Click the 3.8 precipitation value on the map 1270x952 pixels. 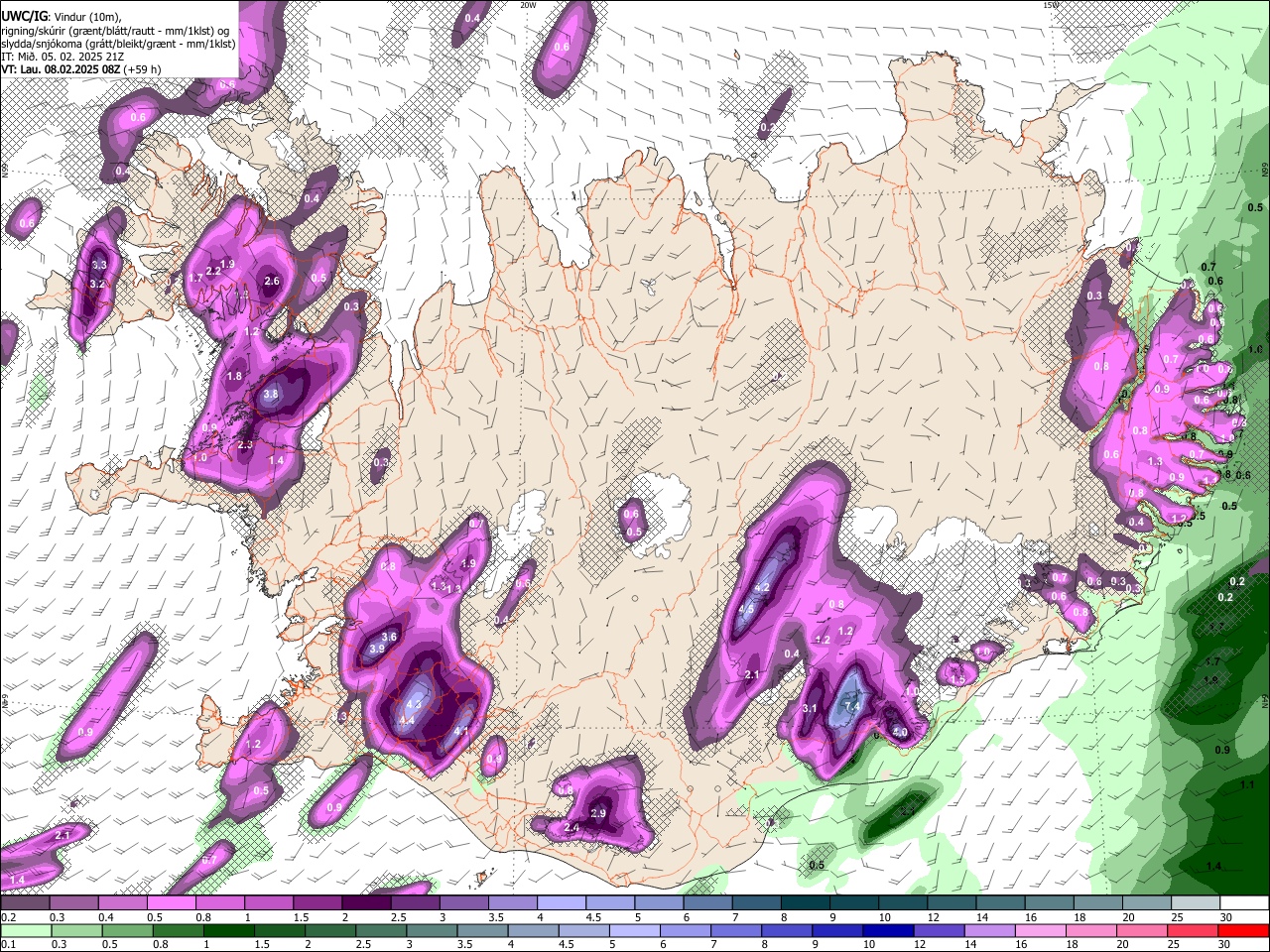(271, 395)
